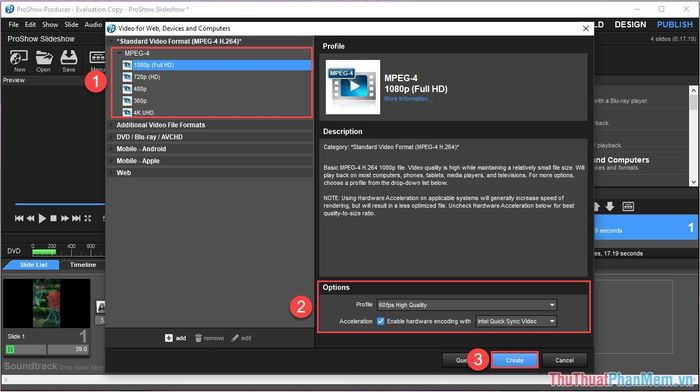Screen dimensions: 700x392
Task: Click the Menus toolbar icon in ProShow window
Action: (x=97, y=58)
